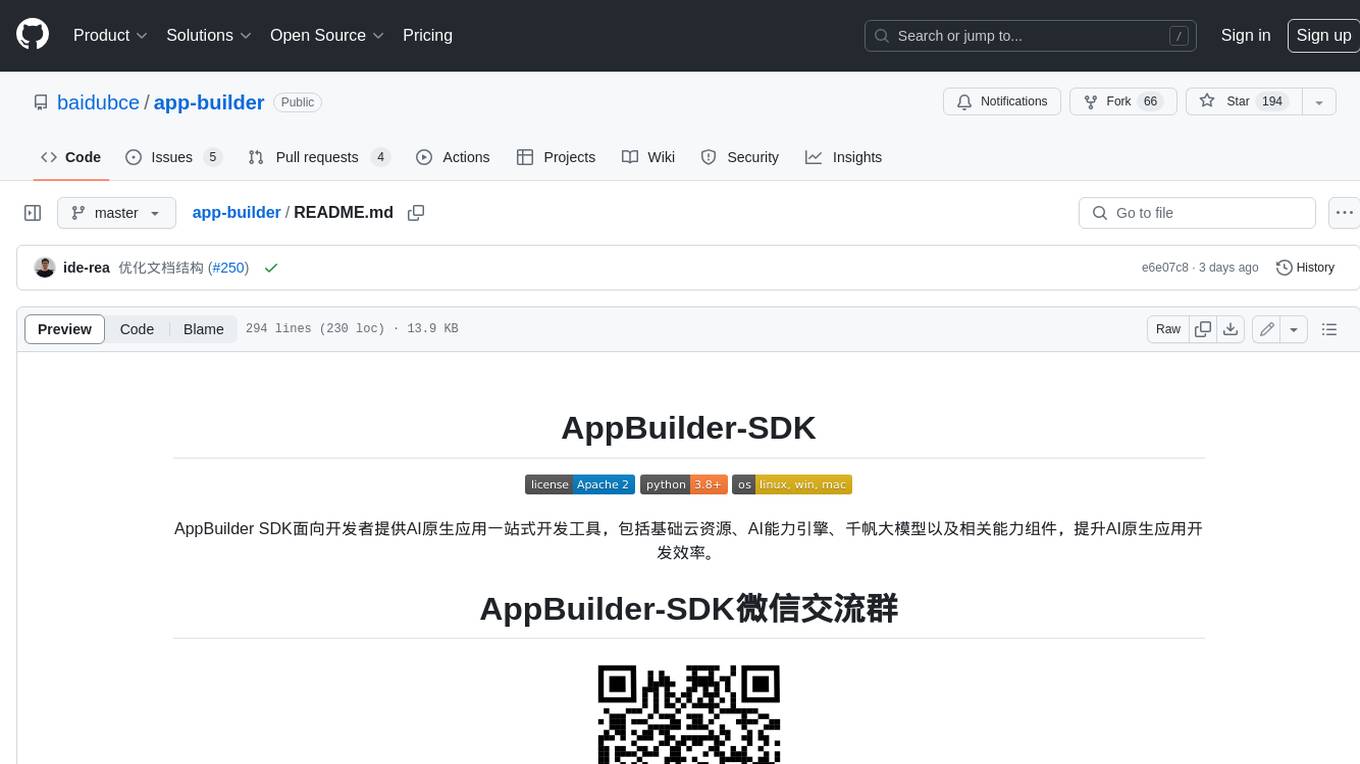1360x764 pixels.
Task: Open the master branch selector
Action: pyautogui.click(x=116, y=213)
